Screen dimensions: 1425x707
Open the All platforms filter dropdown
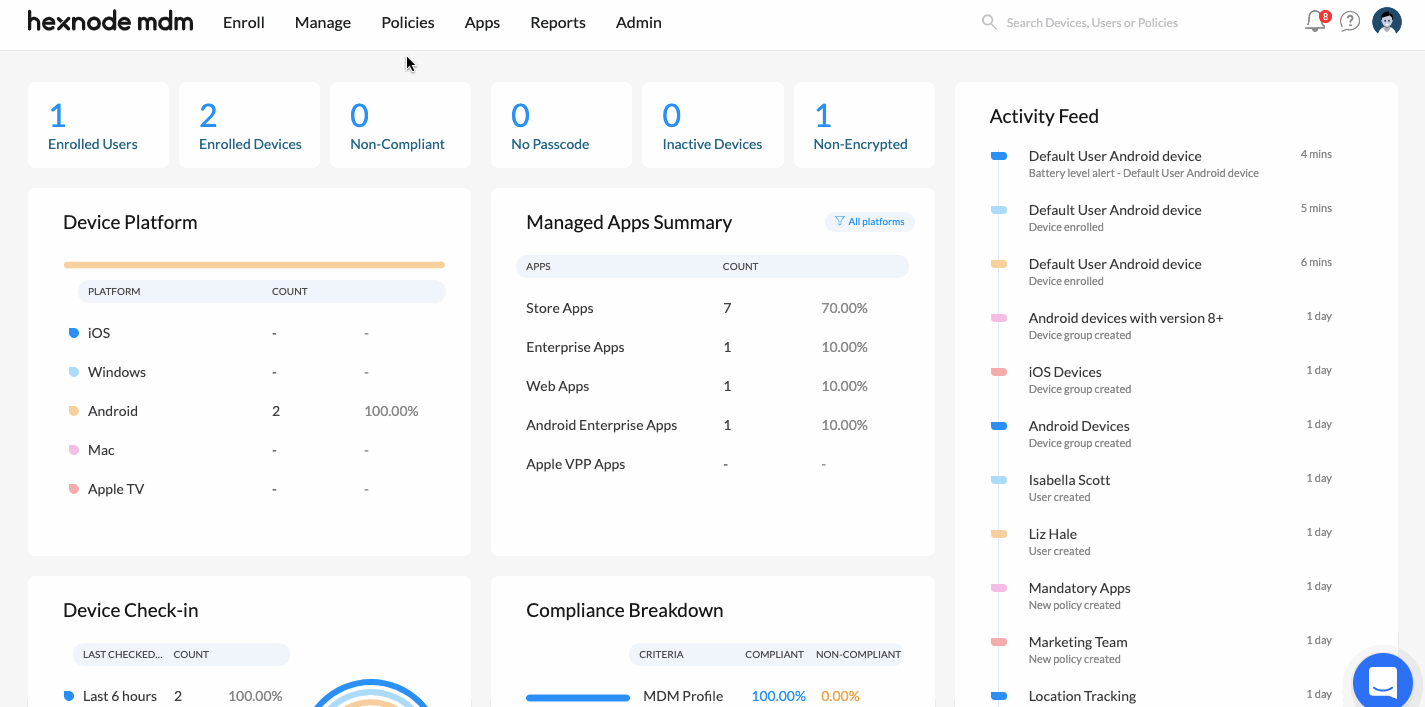[869, 222]
